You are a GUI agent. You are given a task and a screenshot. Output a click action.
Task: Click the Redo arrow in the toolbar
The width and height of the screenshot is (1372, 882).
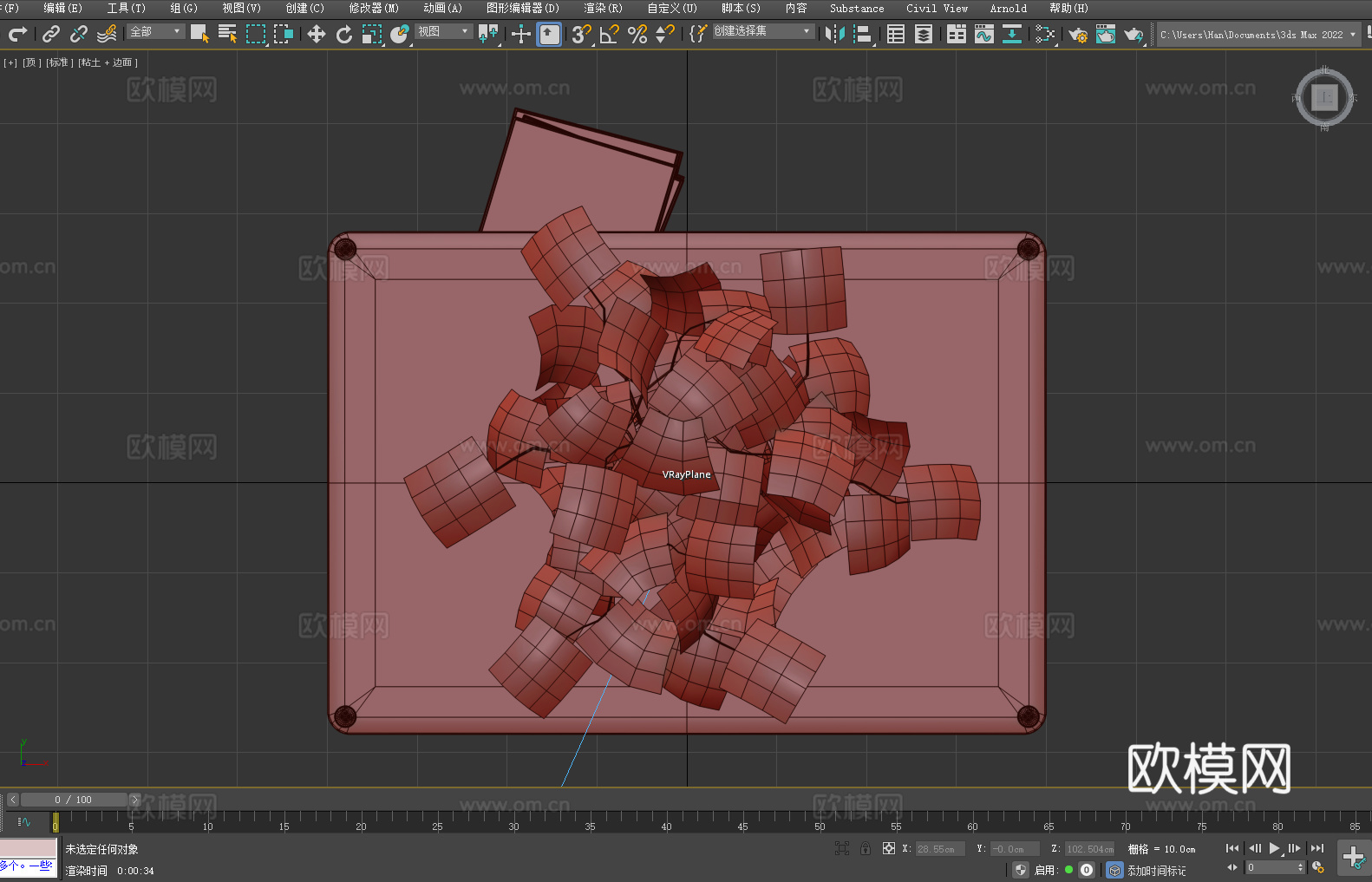(x=17, y=34)
